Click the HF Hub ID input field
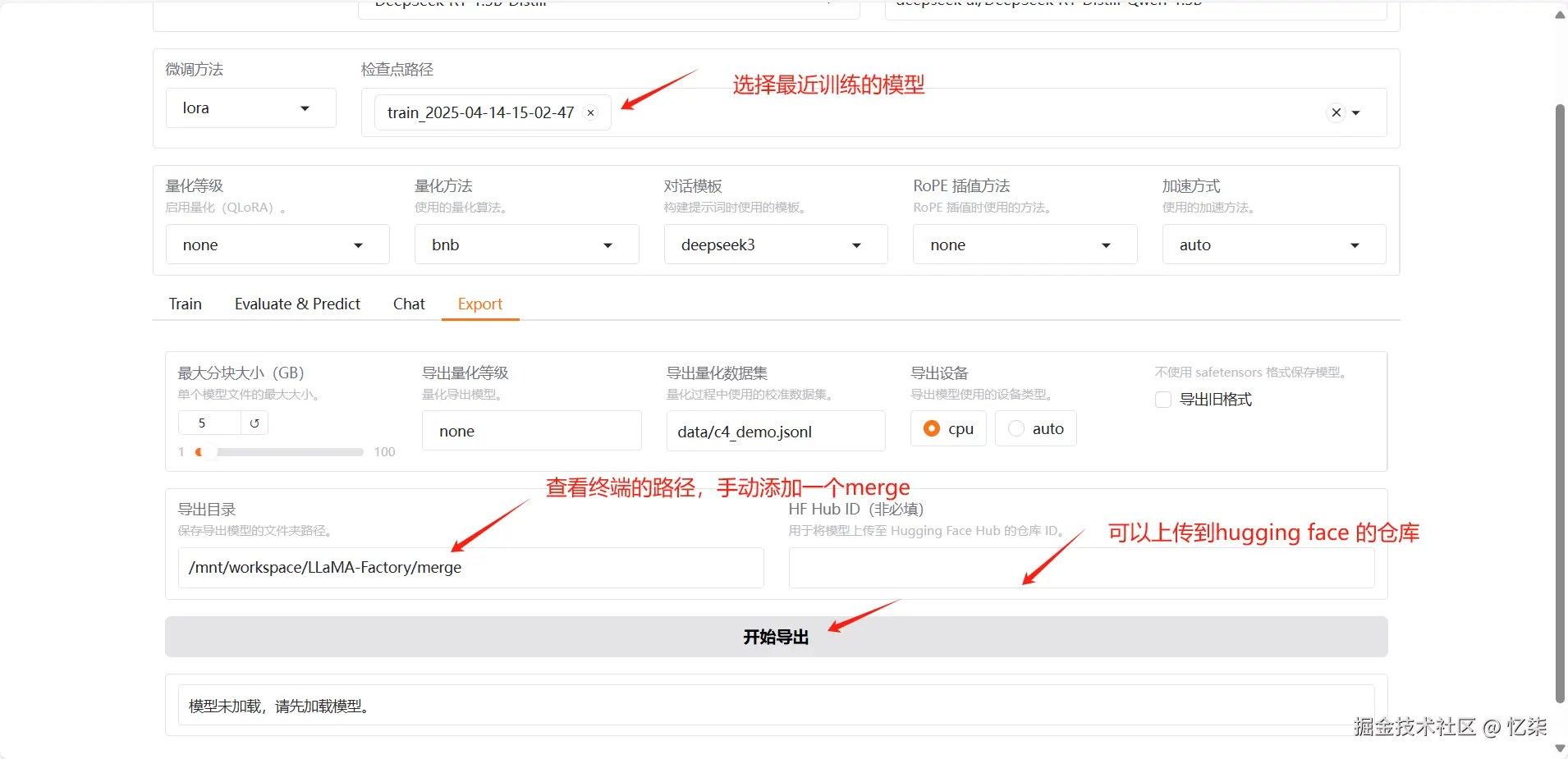The width and height of the screenshot is (1568, 759). click(1081, 568)
